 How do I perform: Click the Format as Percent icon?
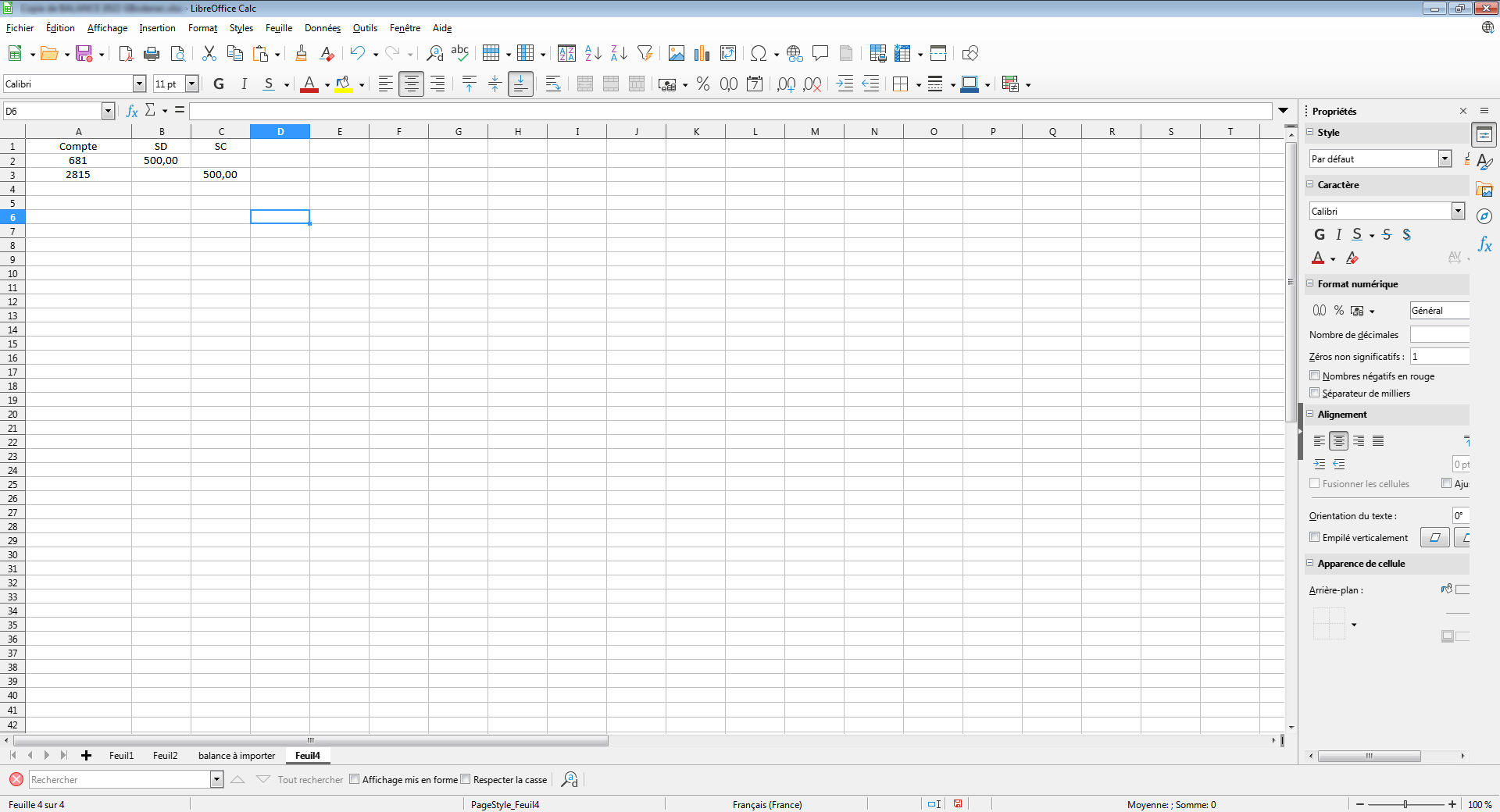(x=702, y=84)
